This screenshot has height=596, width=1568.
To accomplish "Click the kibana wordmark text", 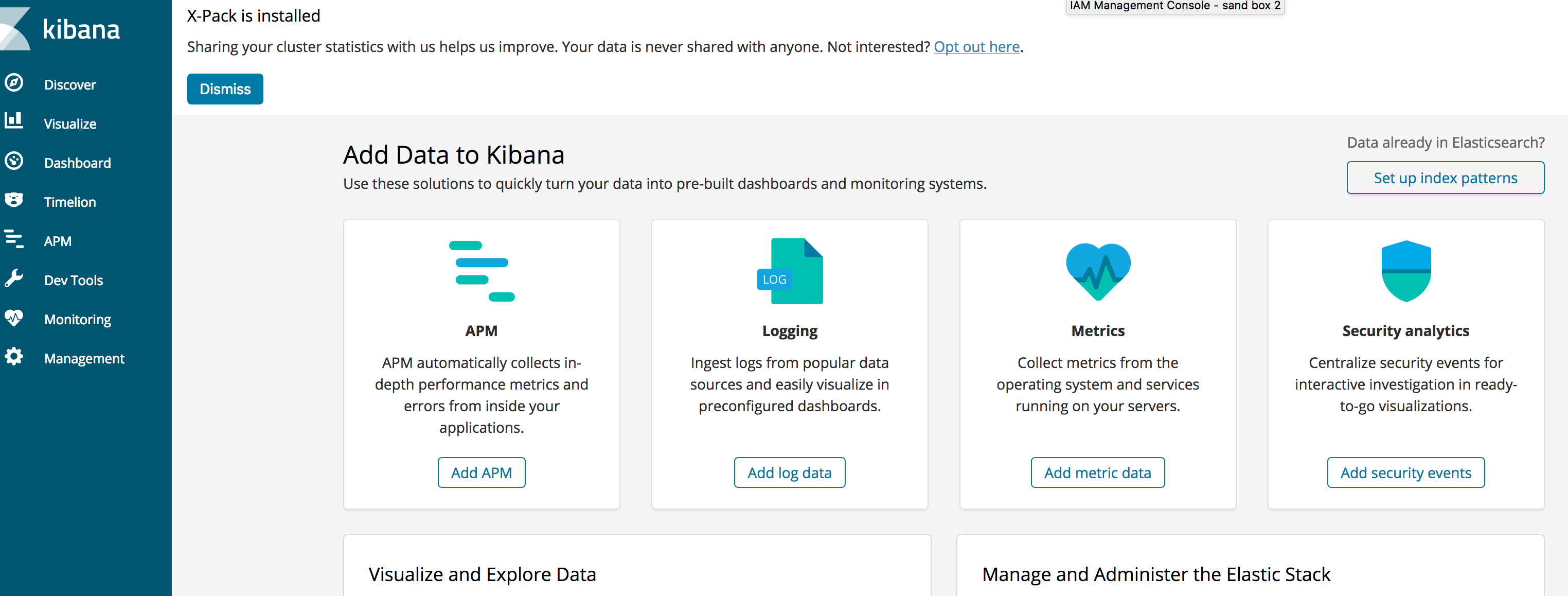I will [81, 29].
